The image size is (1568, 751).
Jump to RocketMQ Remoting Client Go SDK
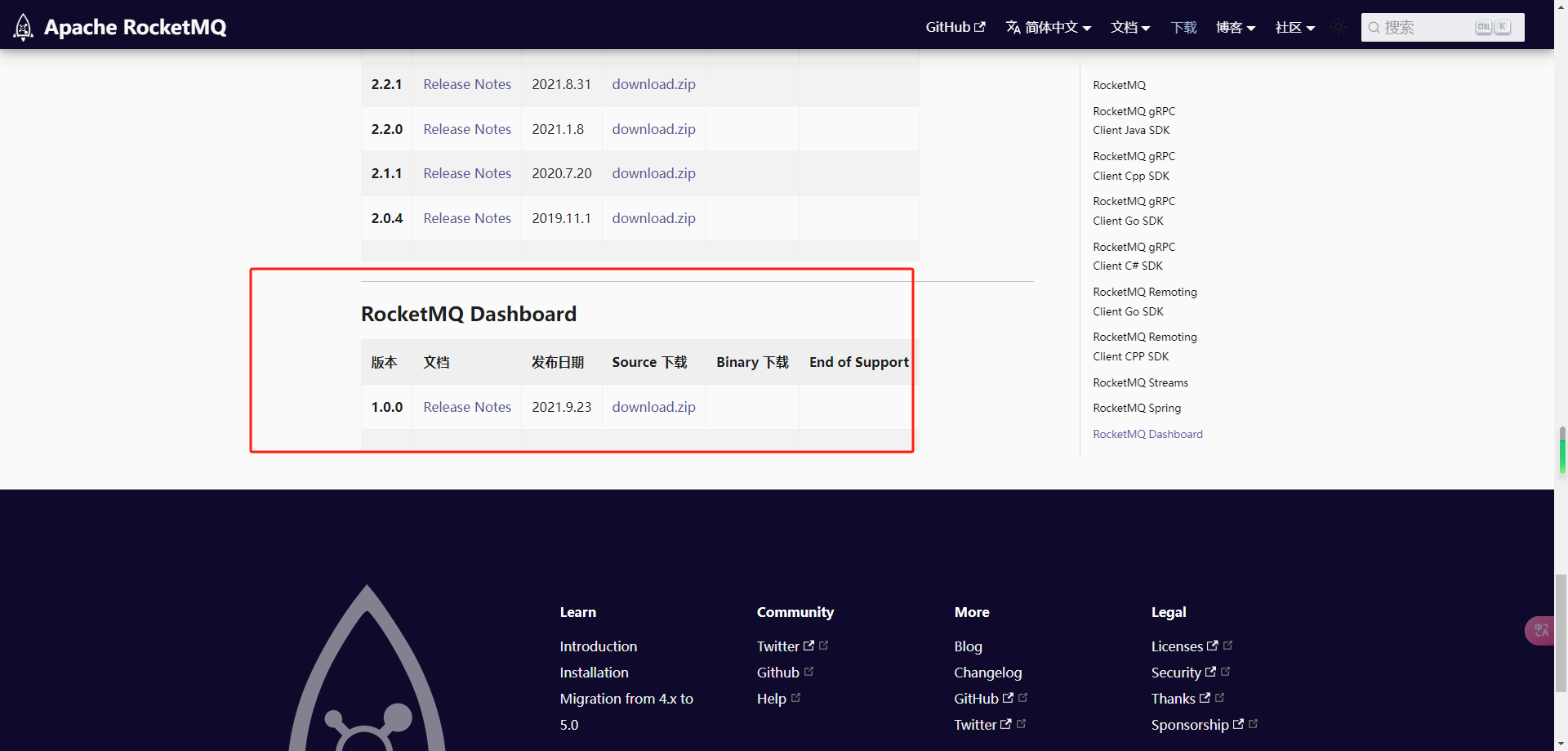click(x=1145, y=302)
